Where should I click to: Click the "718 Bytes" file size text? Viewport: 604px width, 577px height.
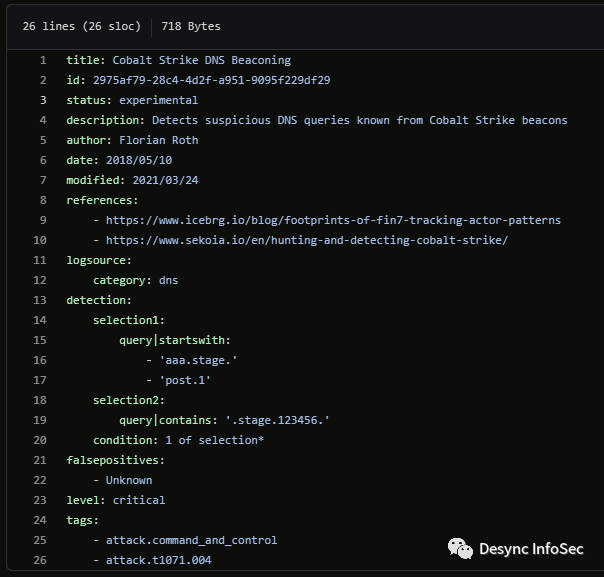(191, 26)
